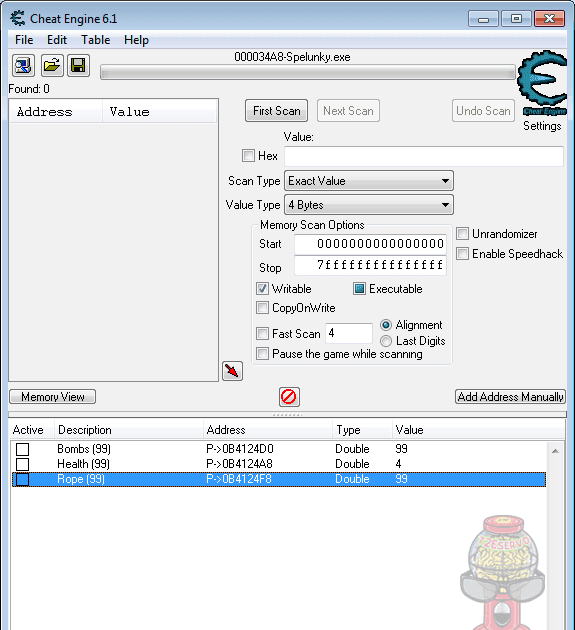The width and height of the screenshot is (575, 630).
Task: Click the red arrow to copy selected addresses
Action: 232,371
